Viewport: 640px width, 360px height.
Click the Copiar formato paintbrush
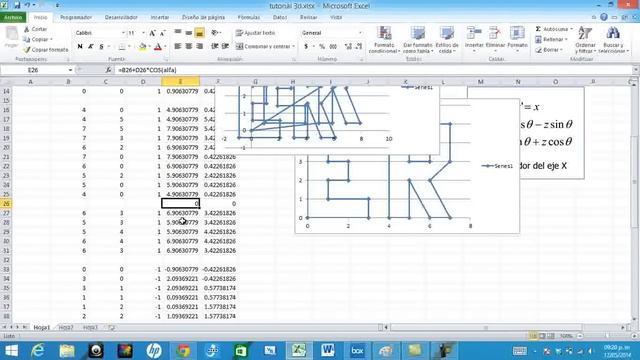(x=27, y=49)
